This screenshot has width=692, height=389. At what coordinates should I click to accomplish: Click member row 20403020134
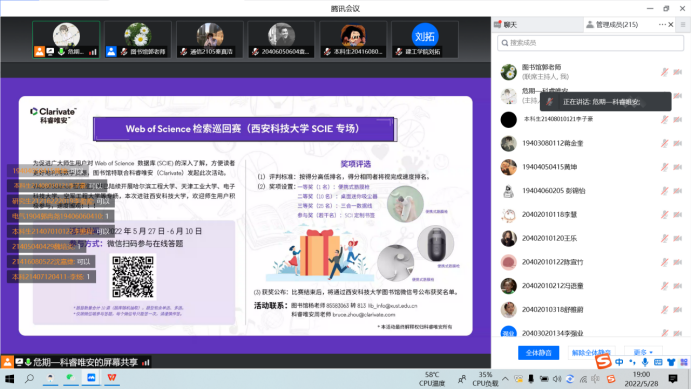591,333
